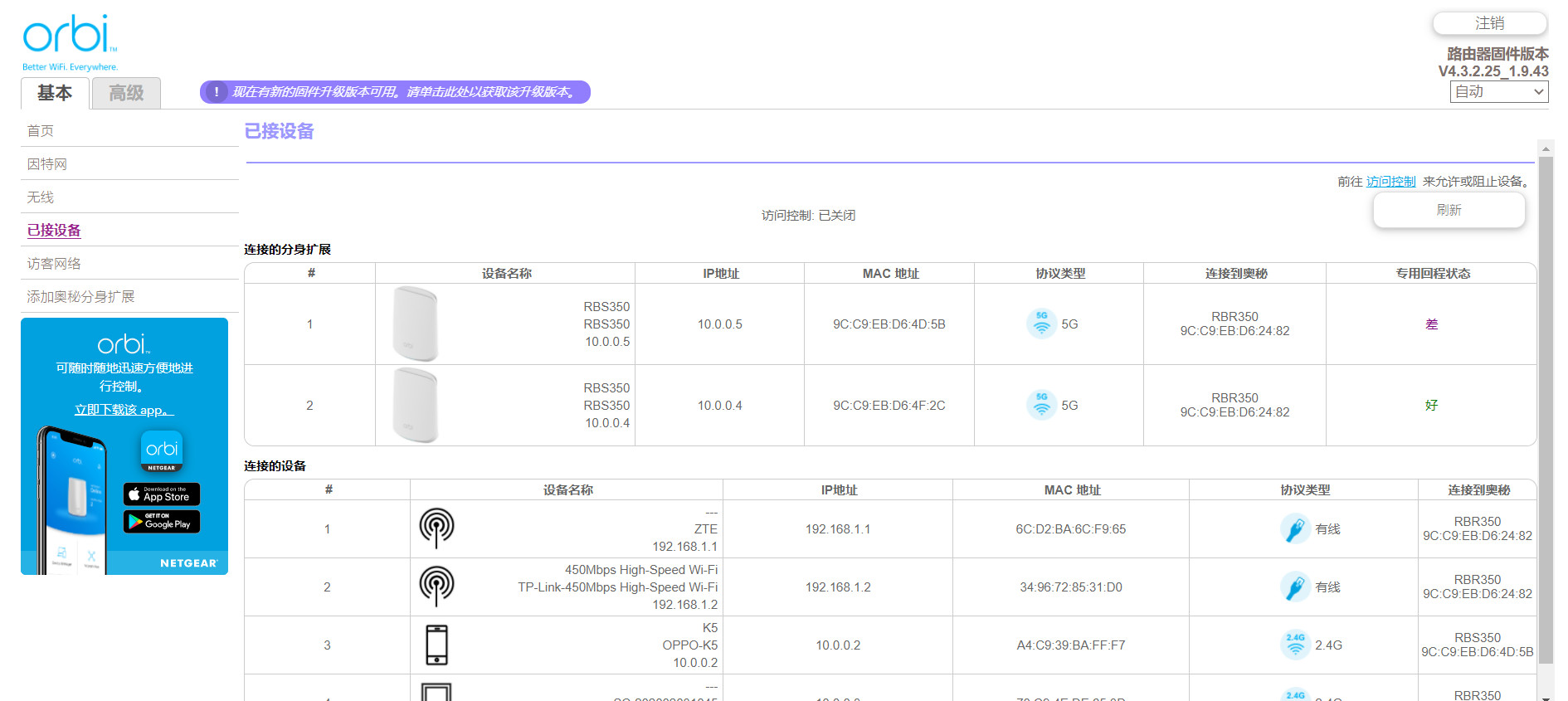The image size is (1568, 701).
Task: Click the Orbi logo
Action: pos(70,42)
